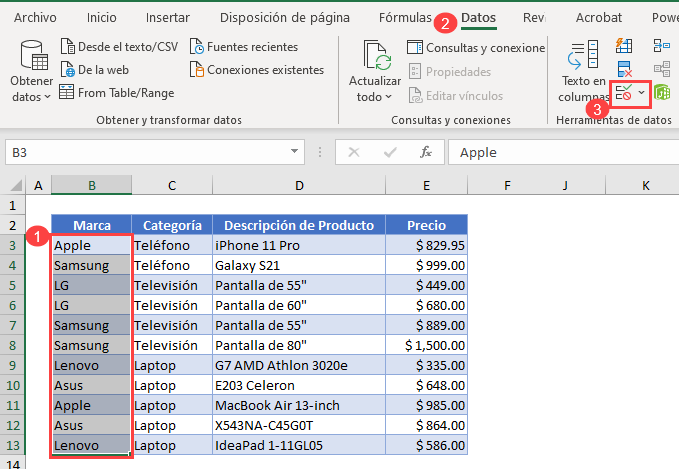
Task: Select the $ 1,500.00 price cell
Action: 427,346
